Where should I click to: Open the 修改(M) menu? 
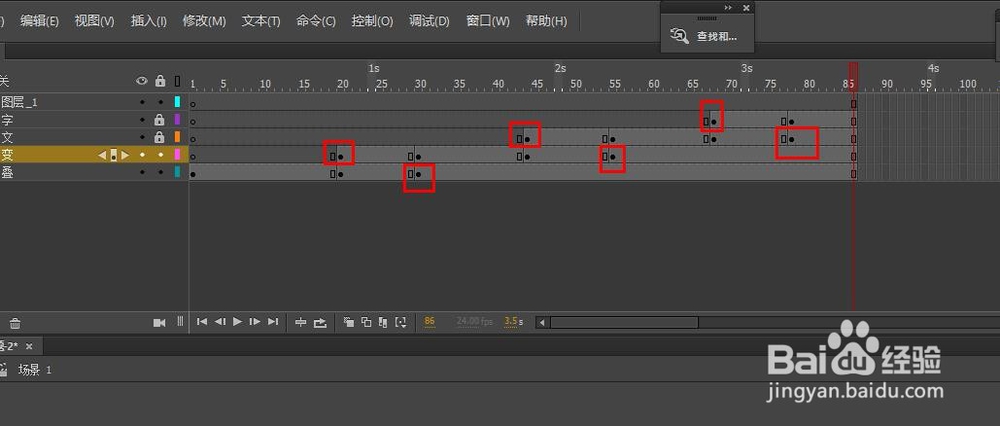tap(204, 20)
